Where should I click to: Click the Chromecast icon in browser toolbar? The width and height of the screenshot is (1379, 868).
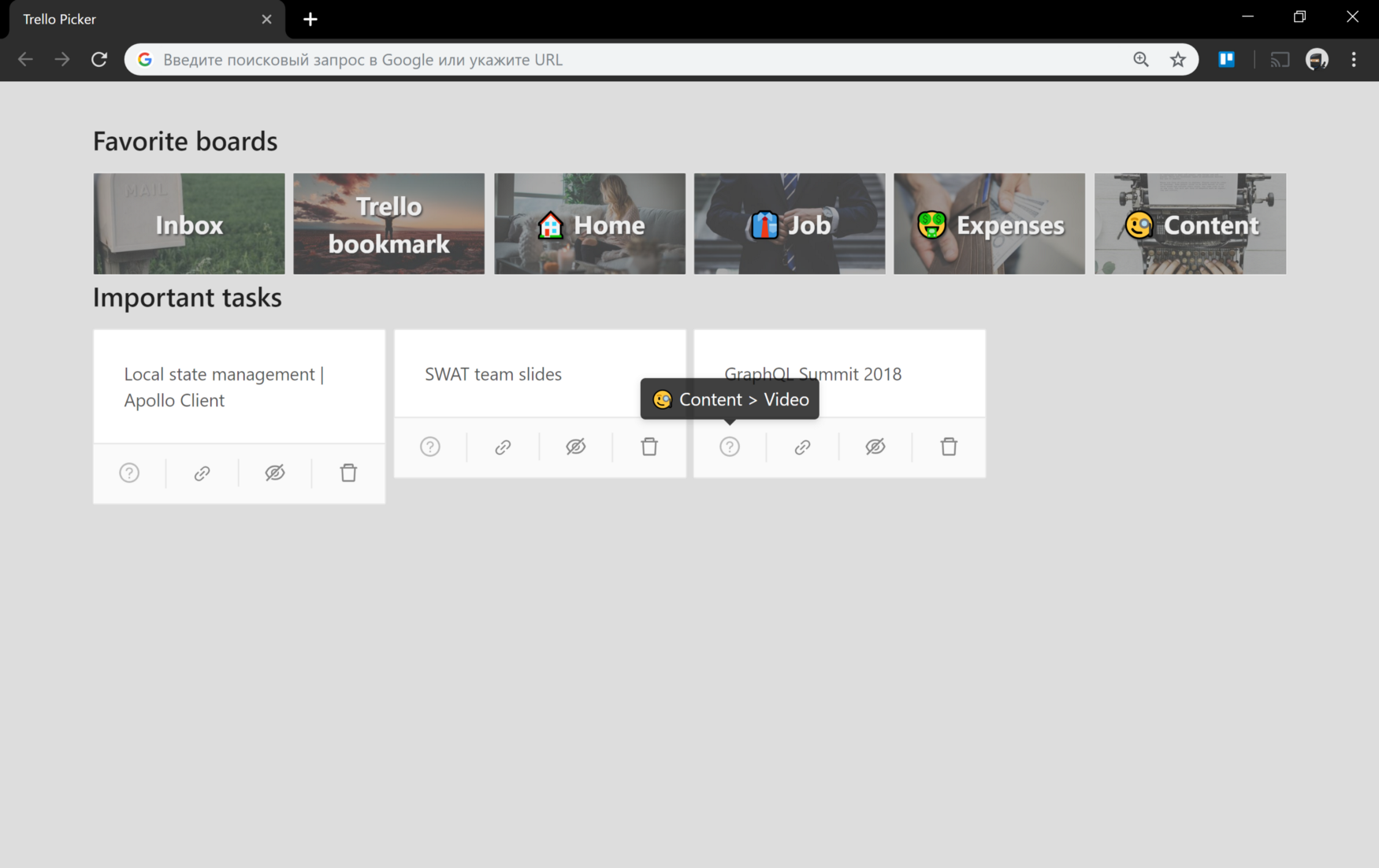(1280, 59)
